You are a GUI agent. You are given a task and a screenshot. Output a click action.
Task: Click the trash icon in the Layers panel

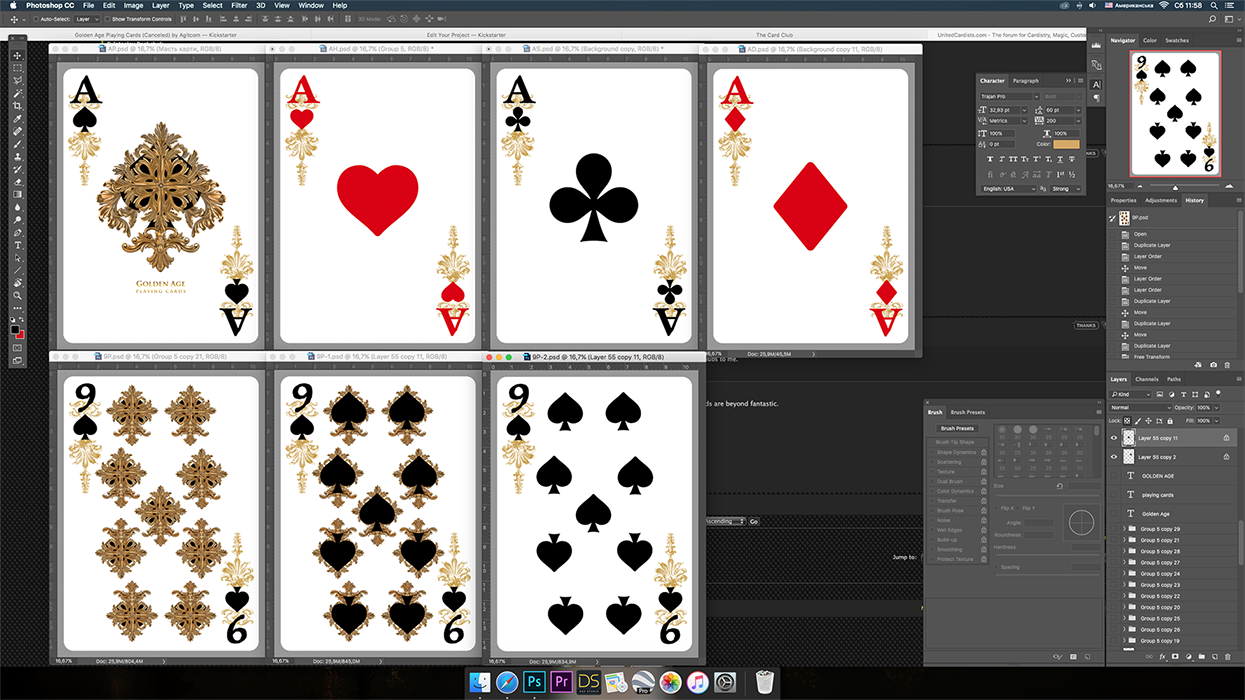(x=1227, y=657)
